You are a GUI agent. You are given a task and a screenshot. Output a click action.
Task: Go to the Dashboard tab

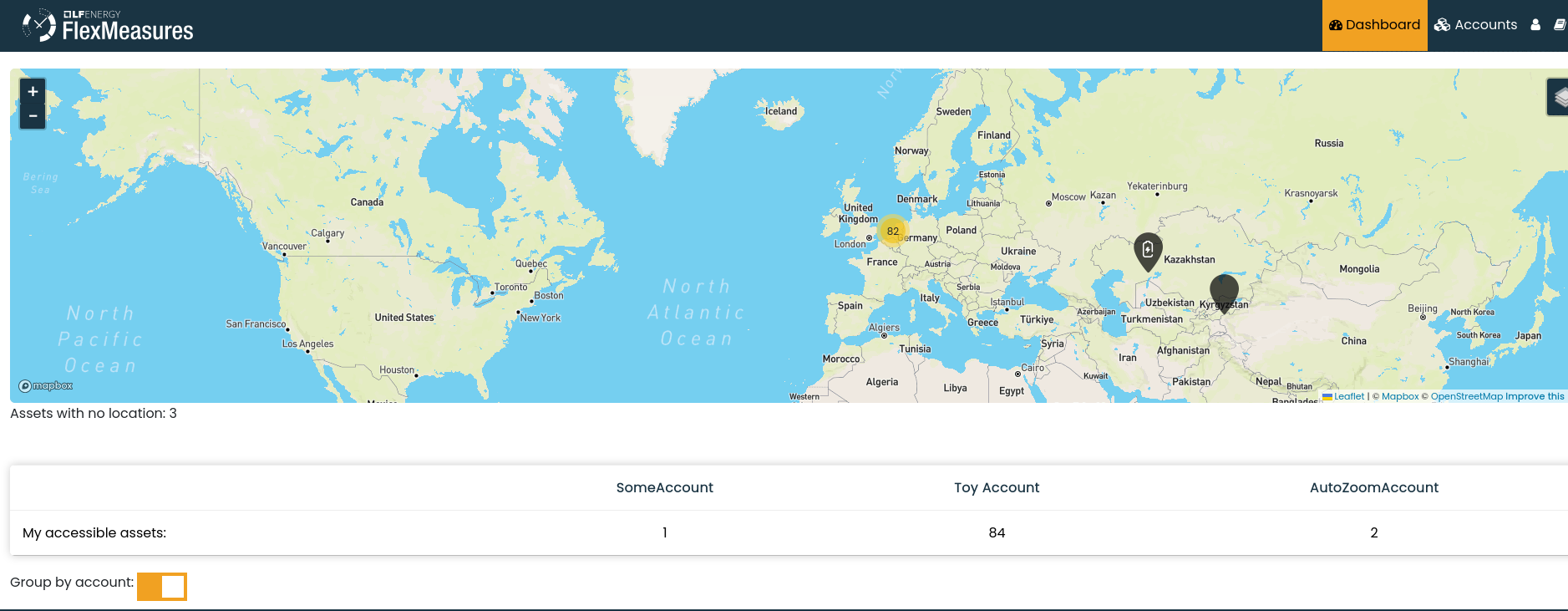1374,25
